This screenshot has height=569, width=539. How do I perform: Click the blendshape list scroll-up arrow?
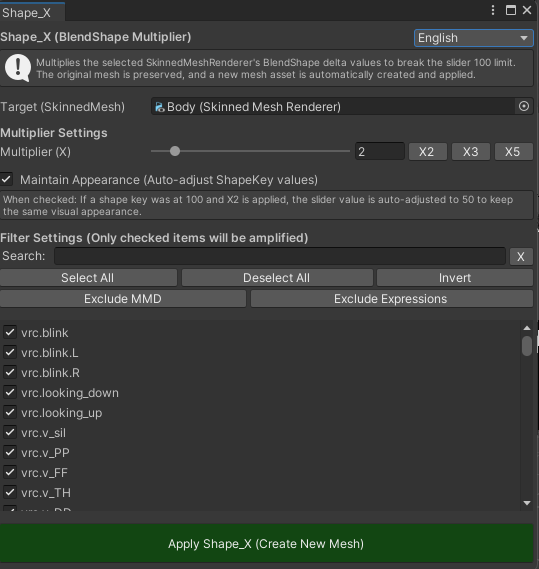pyautogui.click(x=527, y=328)
